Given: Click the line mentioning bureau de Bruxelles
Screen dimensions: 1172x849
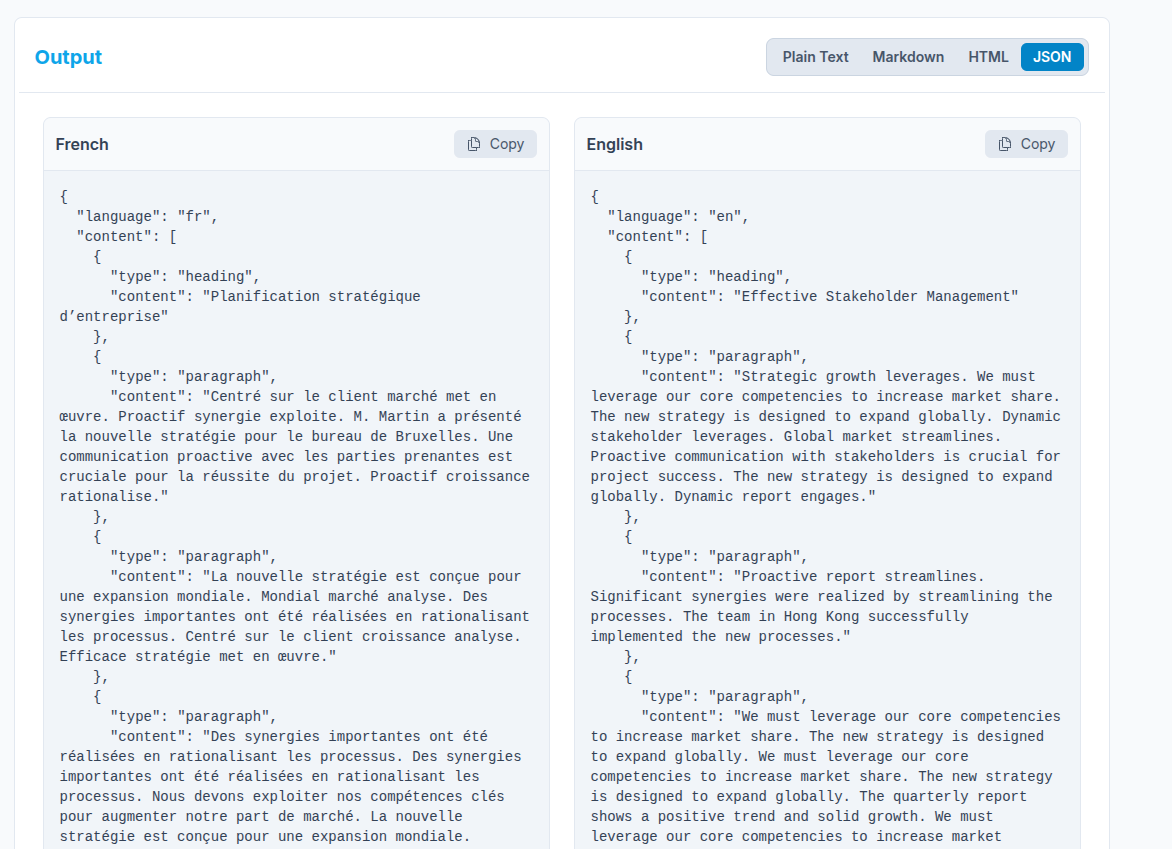Looking at the screenshot, I should 286,436.
